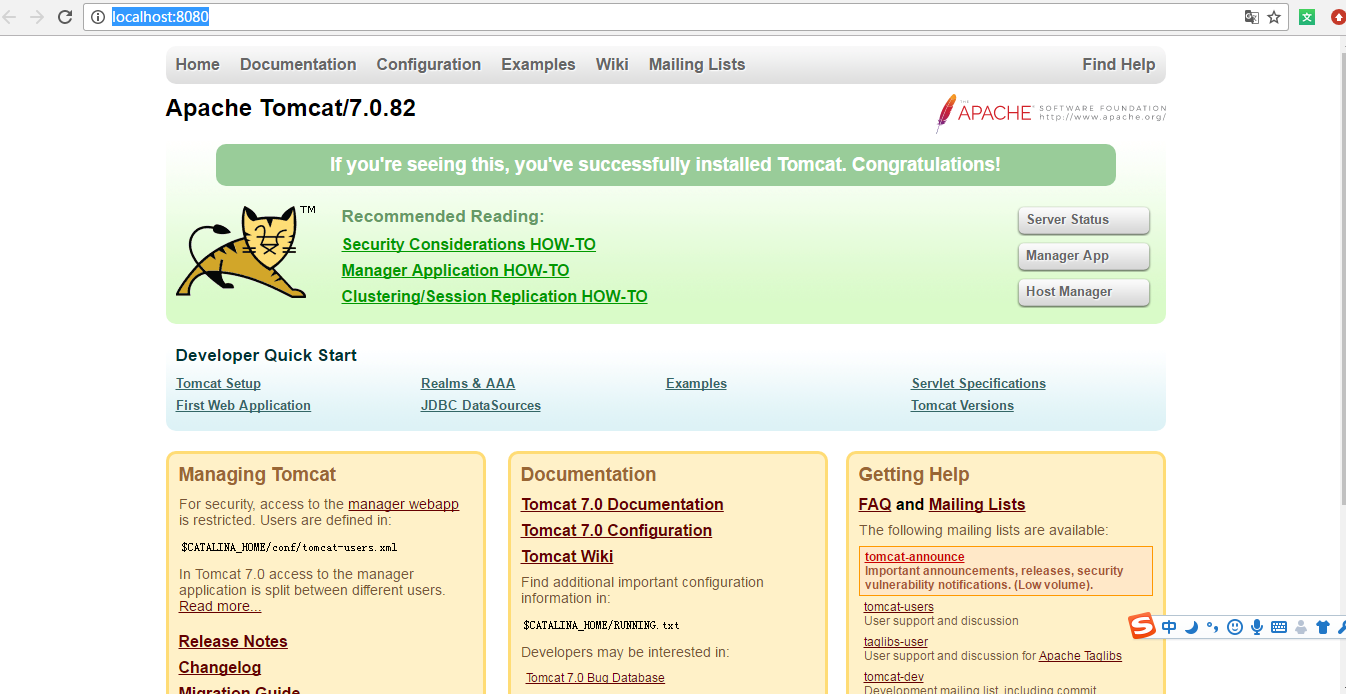Image resolution: width=1346 pixels, height=694 pixels.
Task: Click the wrench tools icon on IME bar
Action: pyautogui.click(x=1341, y=627)
